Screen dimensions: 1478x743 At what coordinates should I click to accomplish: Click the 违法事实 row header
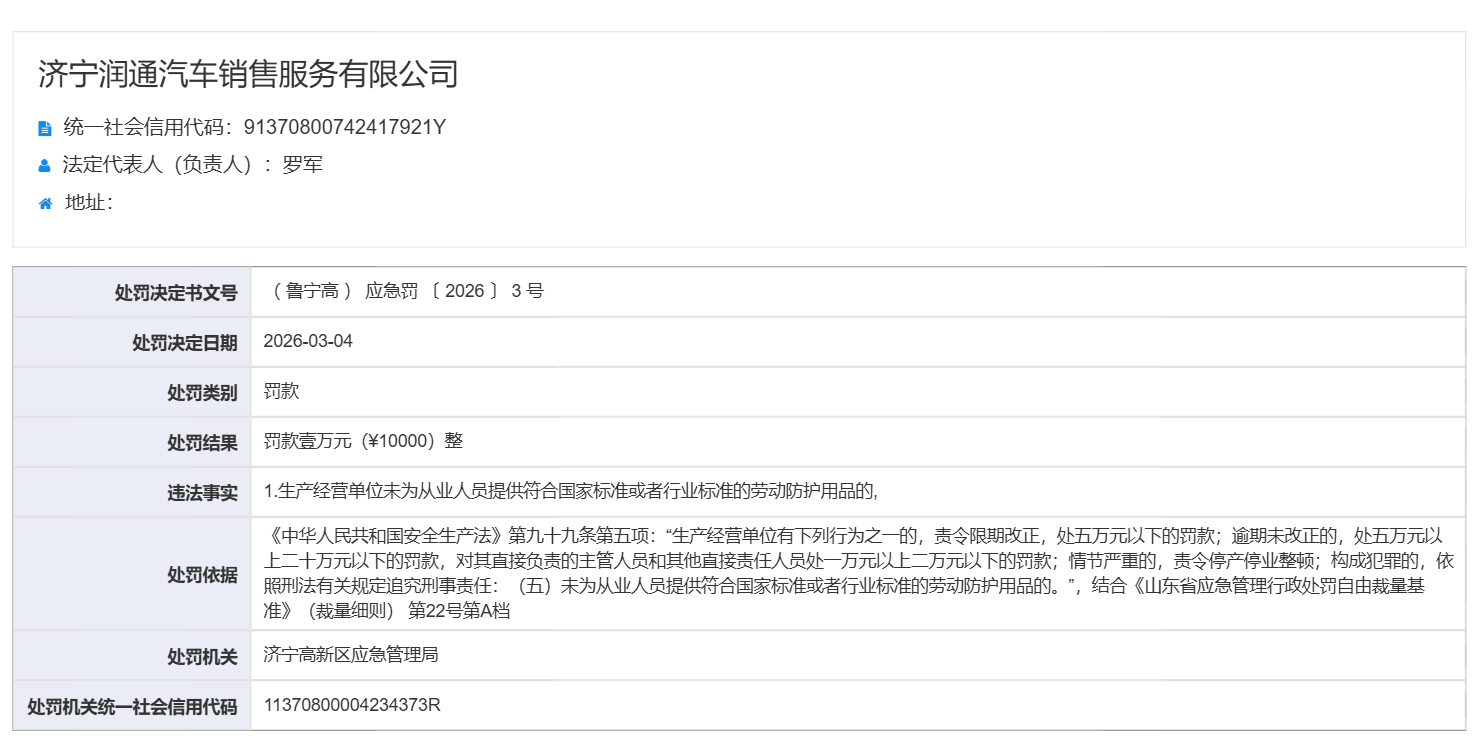(202, 493)
